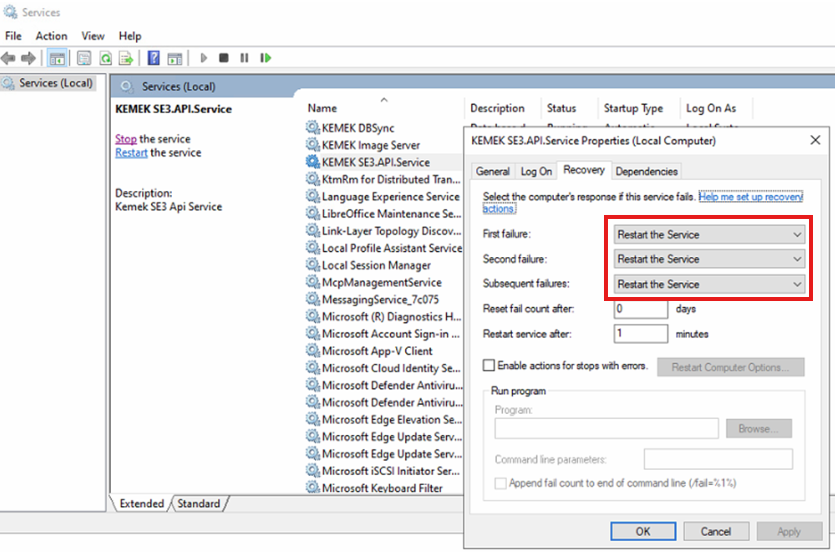Open the First failure dropdown
The height and width of the screenshot is (554, 835).
[x=709, y=234]
